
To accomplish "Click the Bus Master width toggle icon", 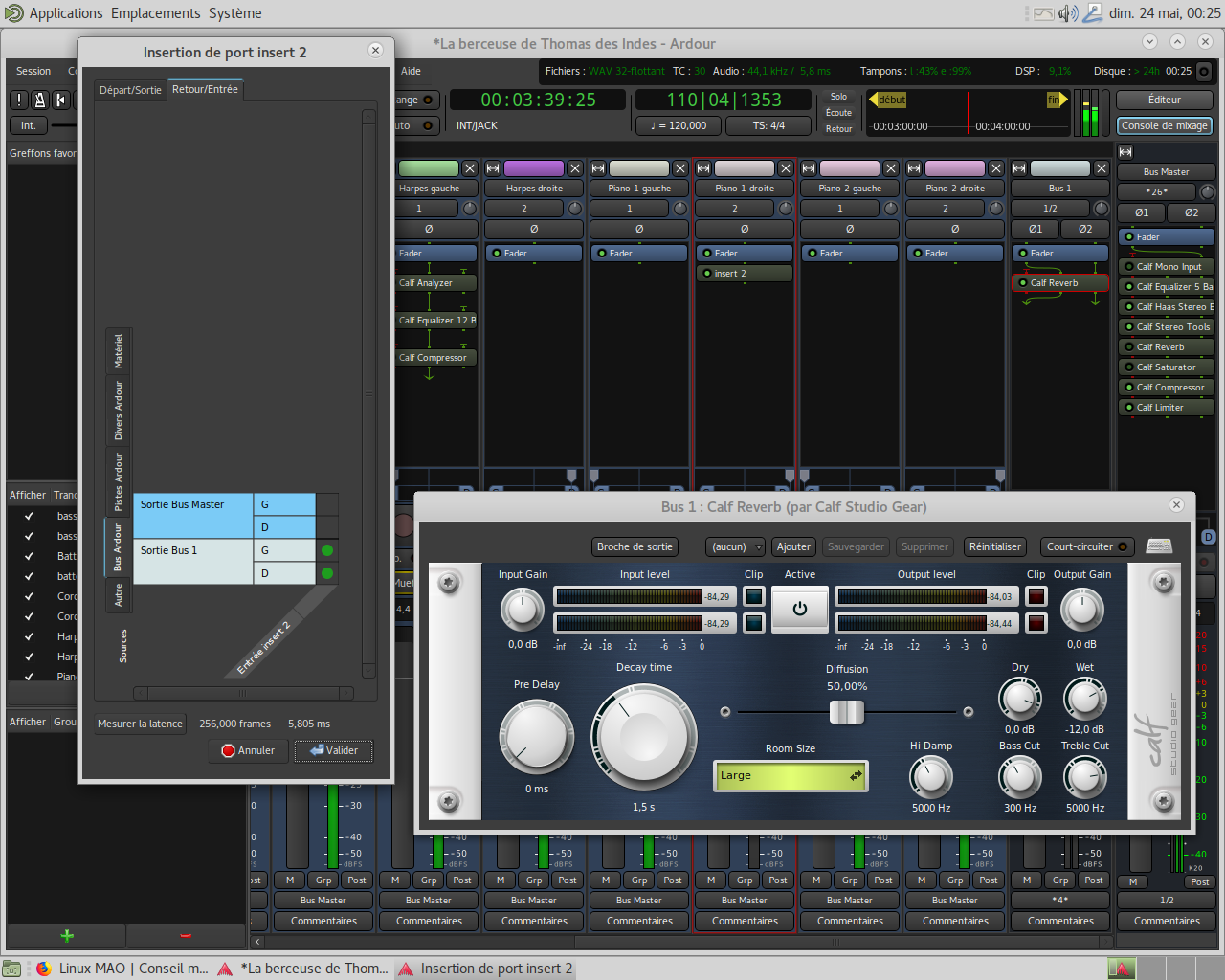I will (x=1125, y=152).
